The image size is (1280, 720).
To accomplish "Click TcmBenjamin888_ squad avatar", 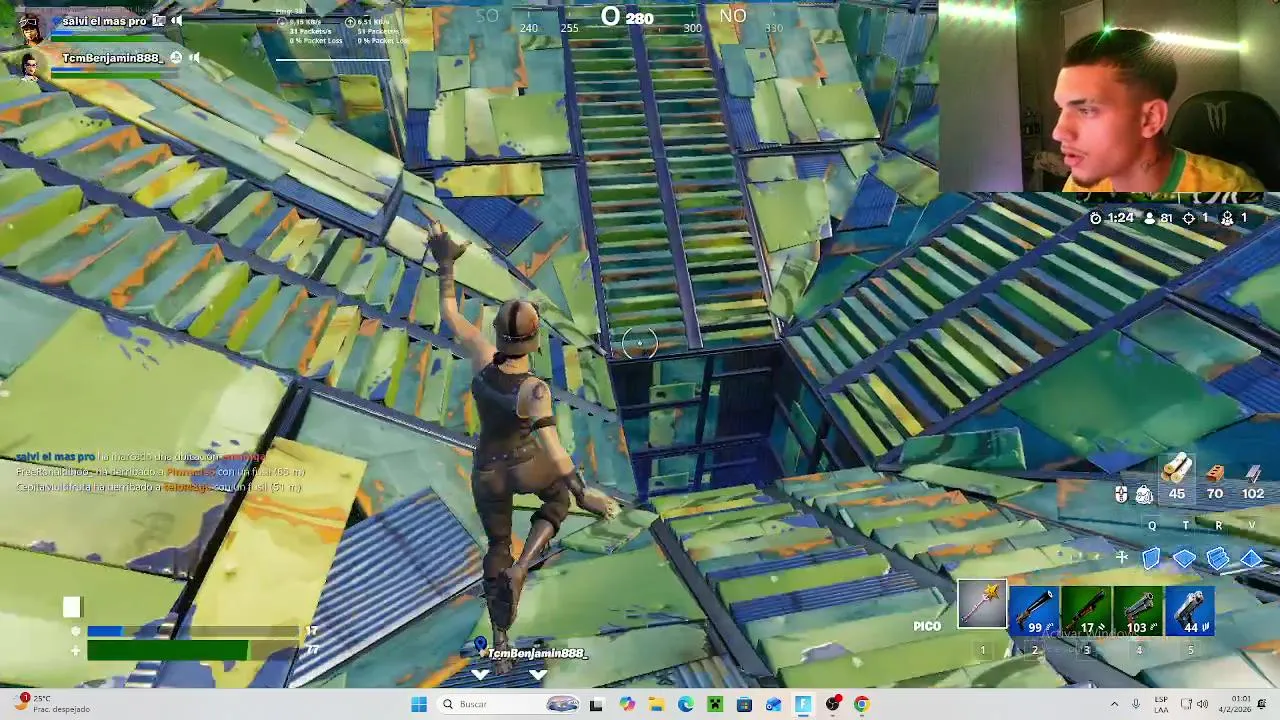I will (31, 65).
